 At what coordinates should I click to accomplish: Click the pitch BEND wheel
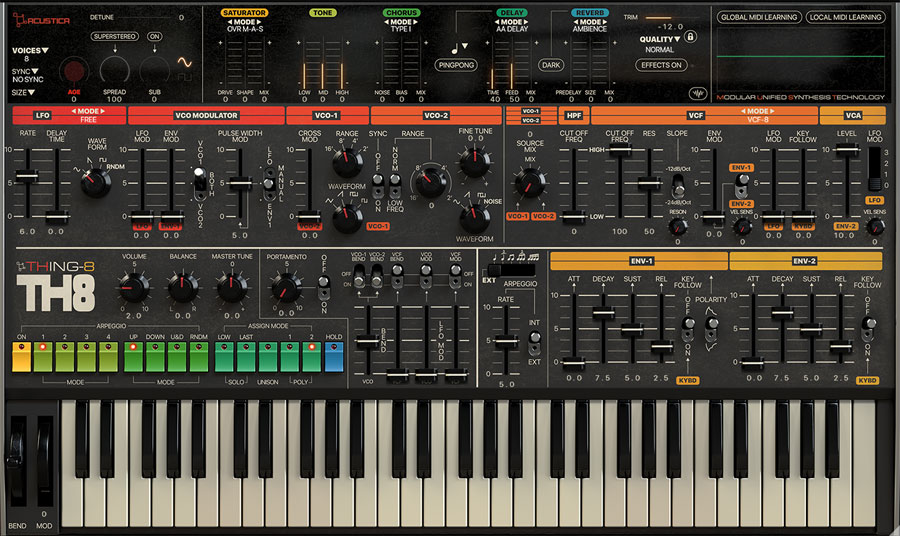click(x=16, y=459)
